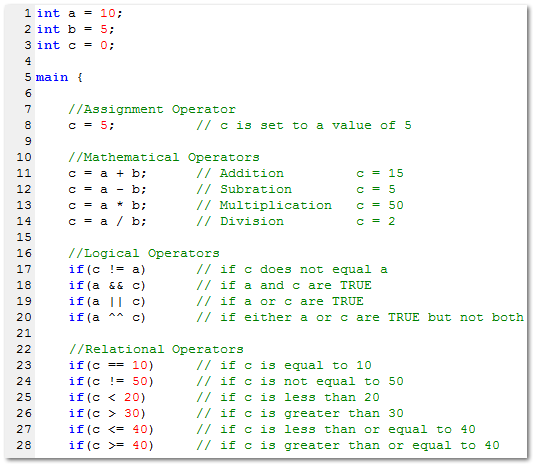Click the 'Multiplication' comment word
Viewport: 538px width, 467px height.
tap(276, 205)
